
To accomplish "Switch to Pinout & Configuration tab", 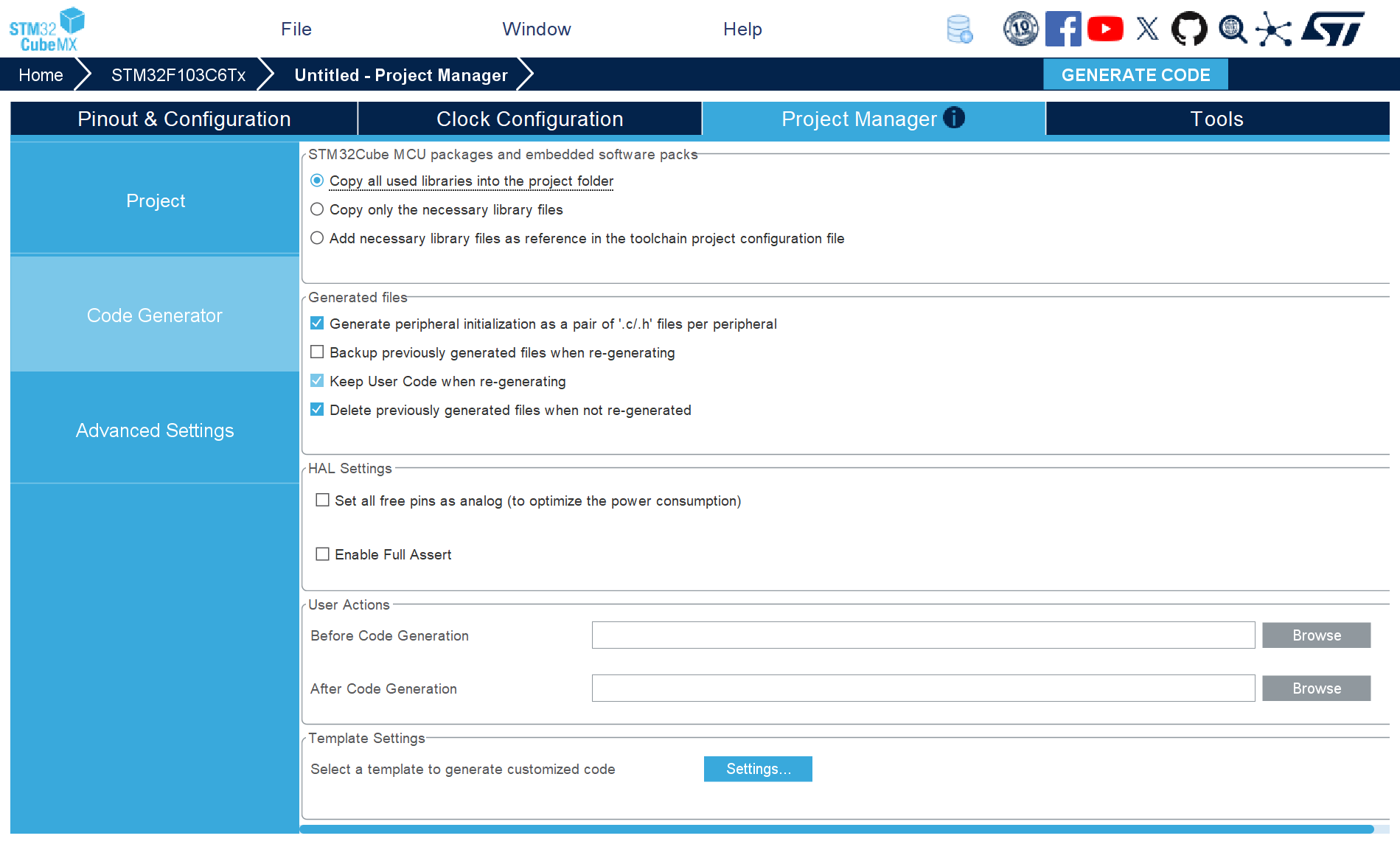I will (184, 119).
